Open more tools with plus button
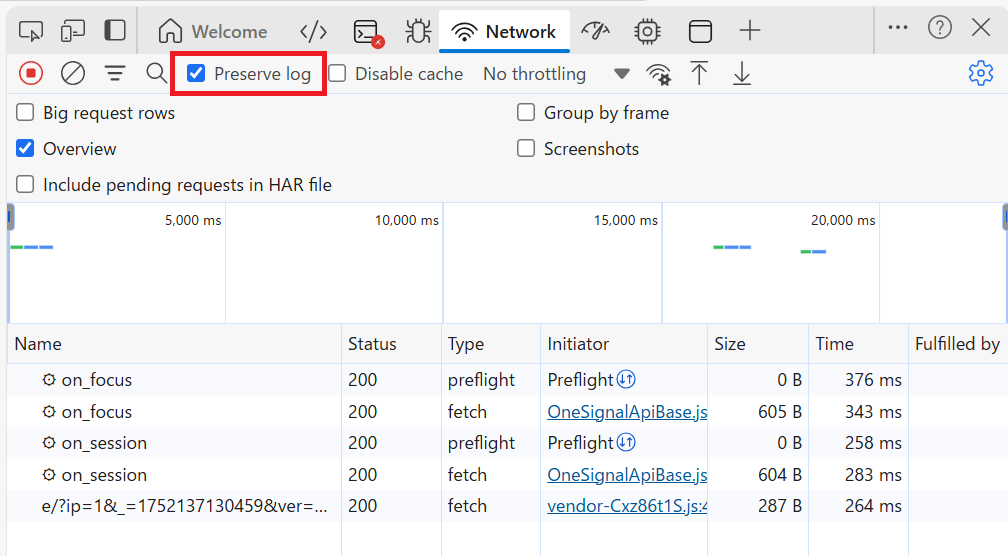The height and width of the screenshot is (556, 1008). coord(749,31)
